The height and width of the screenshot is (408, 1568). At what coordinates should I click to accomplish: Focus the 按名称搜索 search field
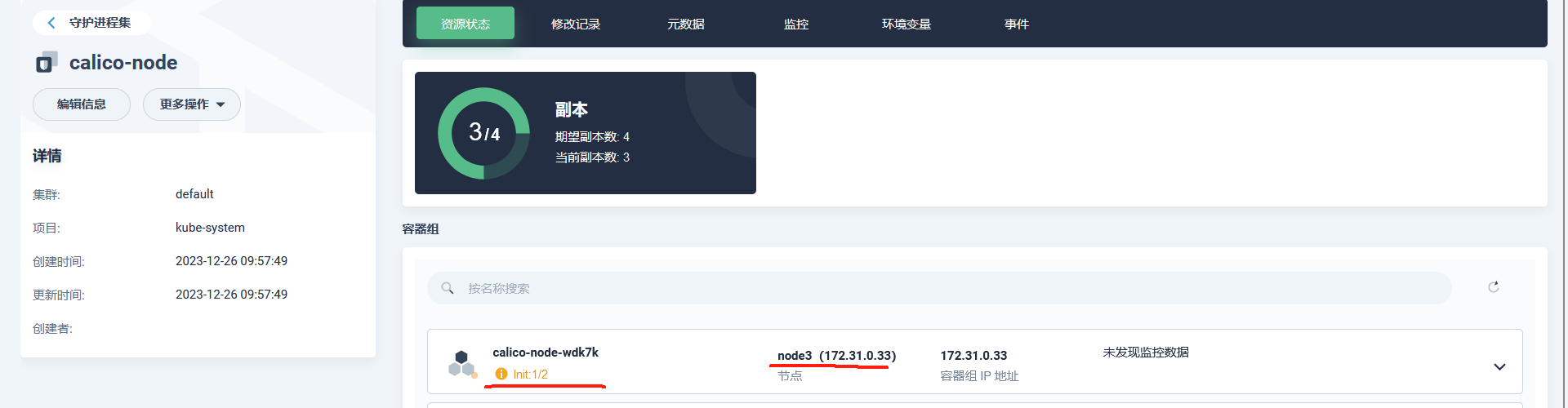point(939,288)
